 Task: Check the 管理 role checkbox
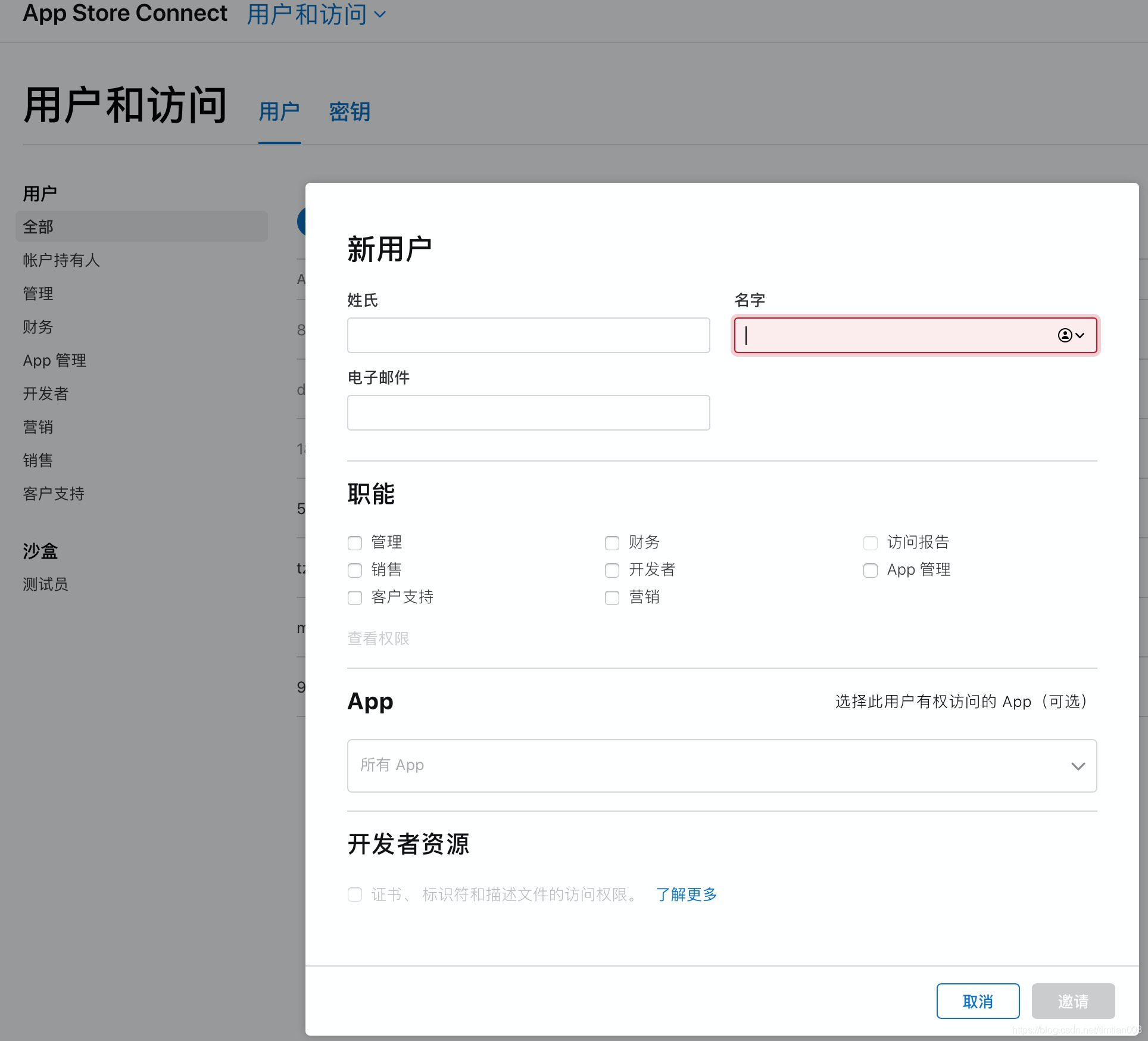point(355,543)
